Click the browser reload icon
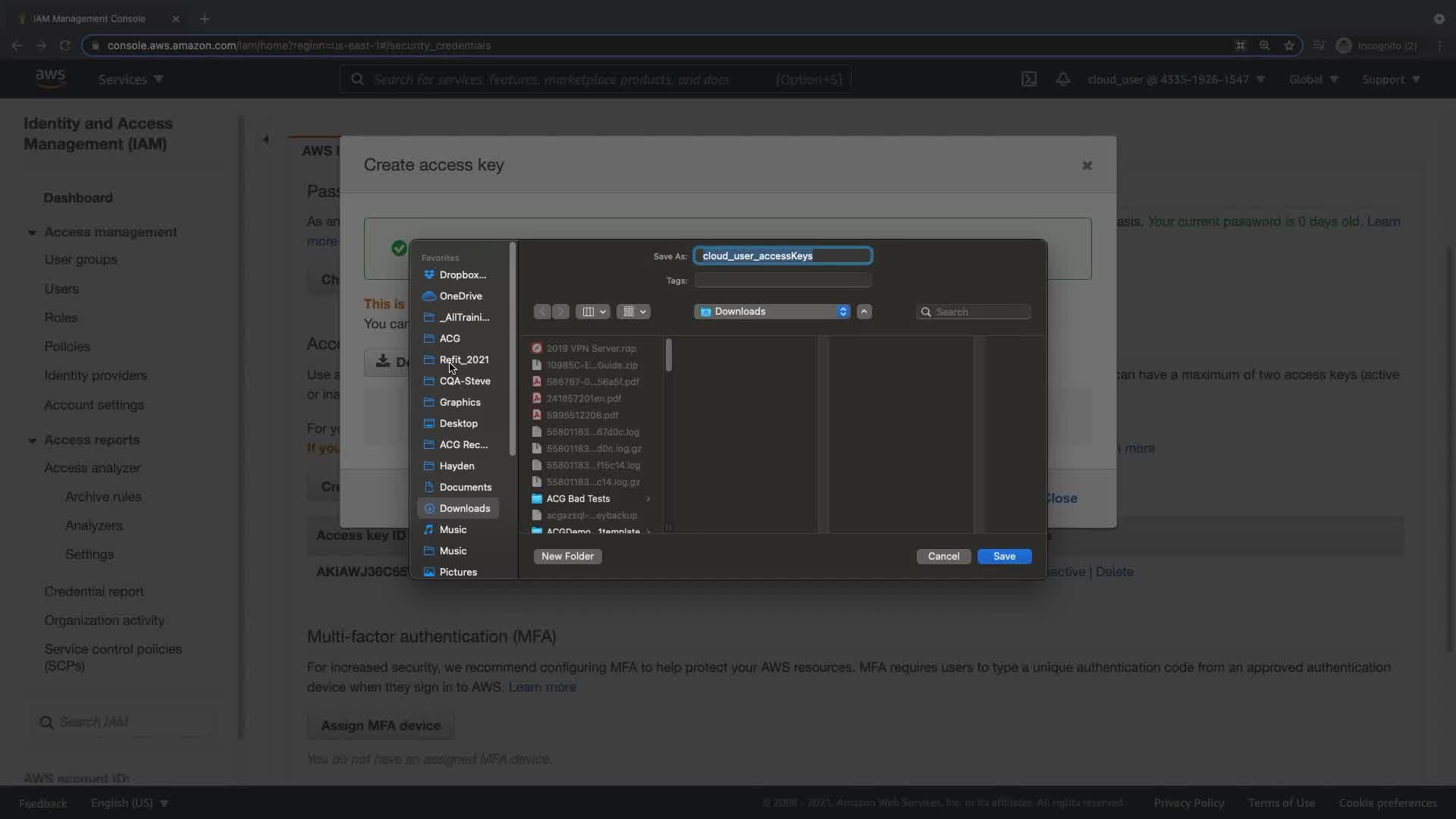1456x819 pixels. tap(65, 45)
